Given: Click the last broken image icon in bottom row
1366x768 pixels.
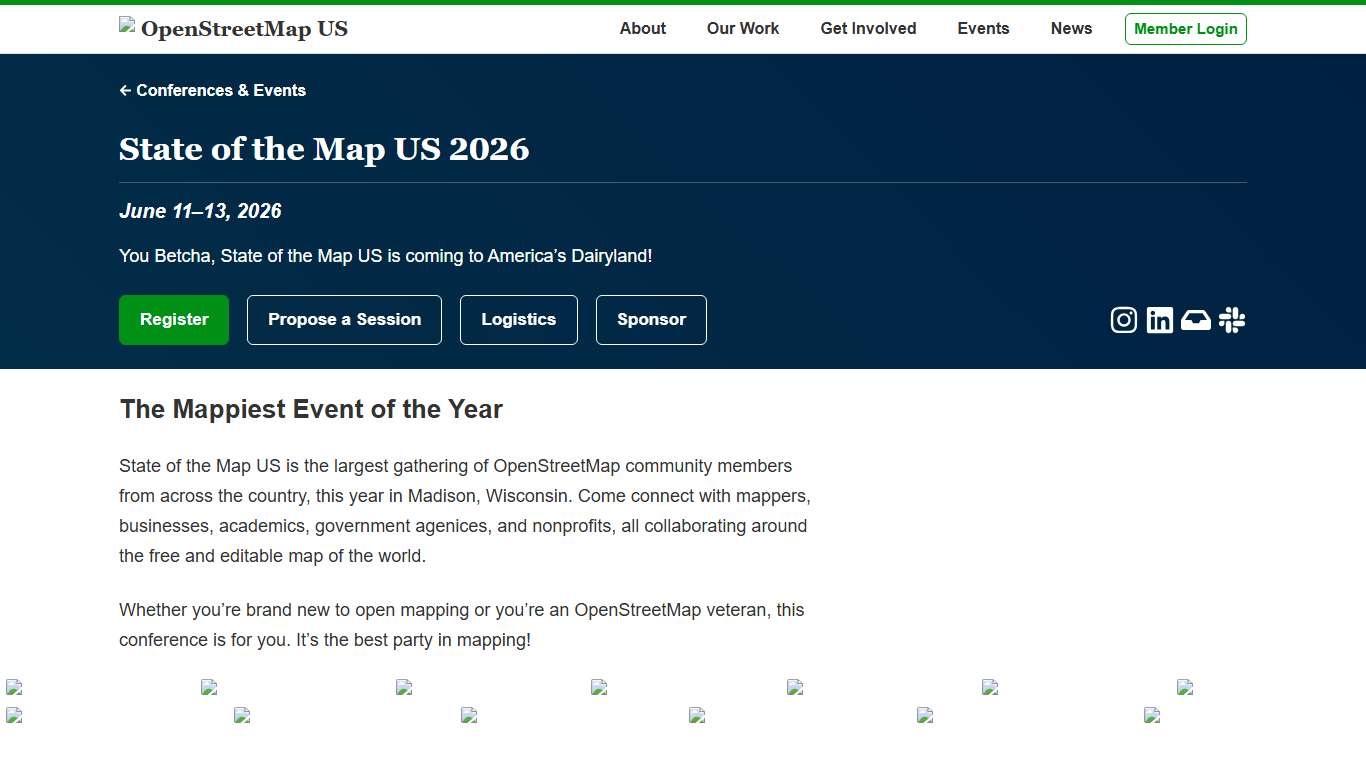Looking at the screenshot, I should (1150, 716).
